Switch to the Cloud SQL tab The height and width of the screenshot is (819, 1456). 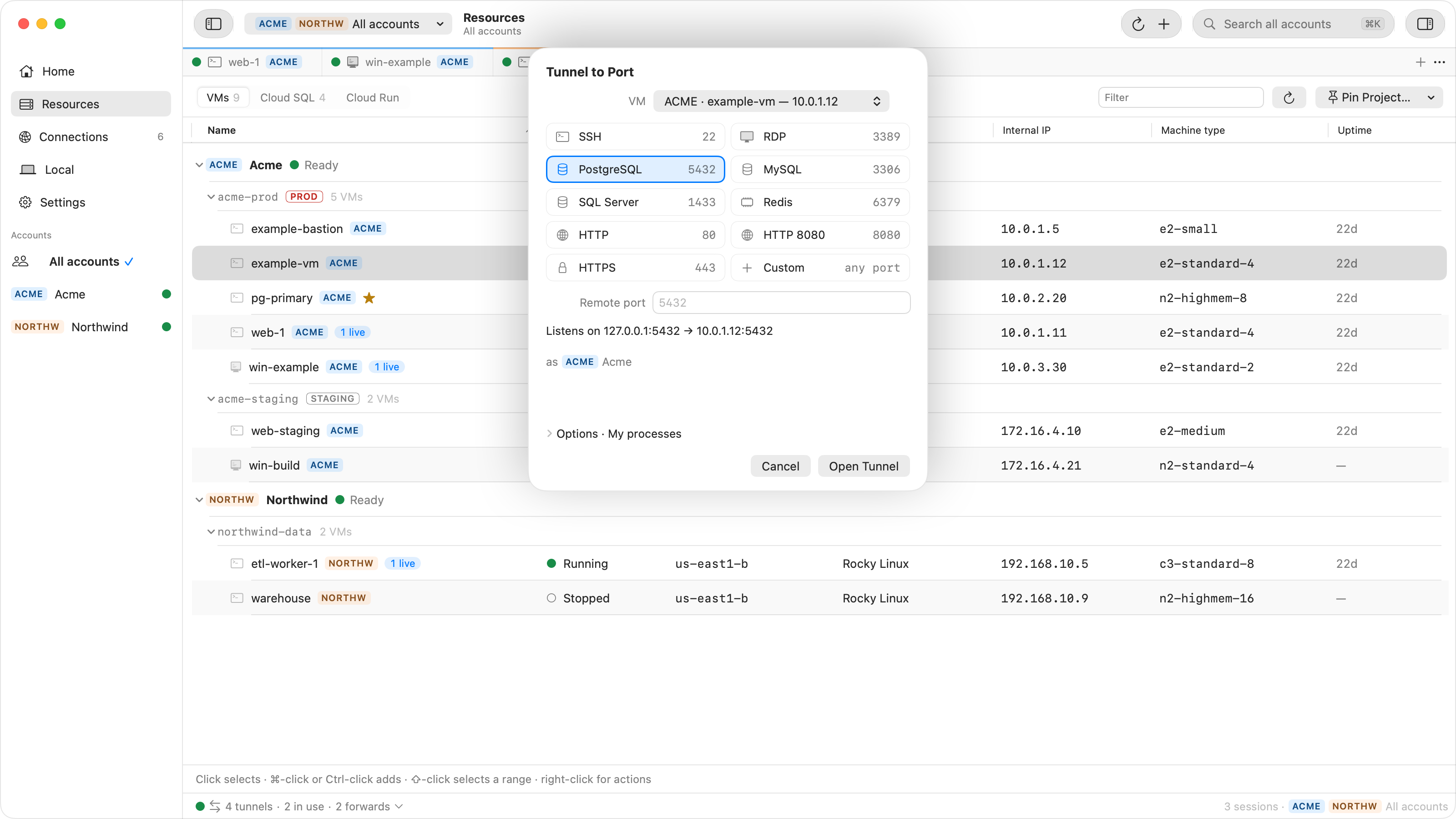(293, 98)
